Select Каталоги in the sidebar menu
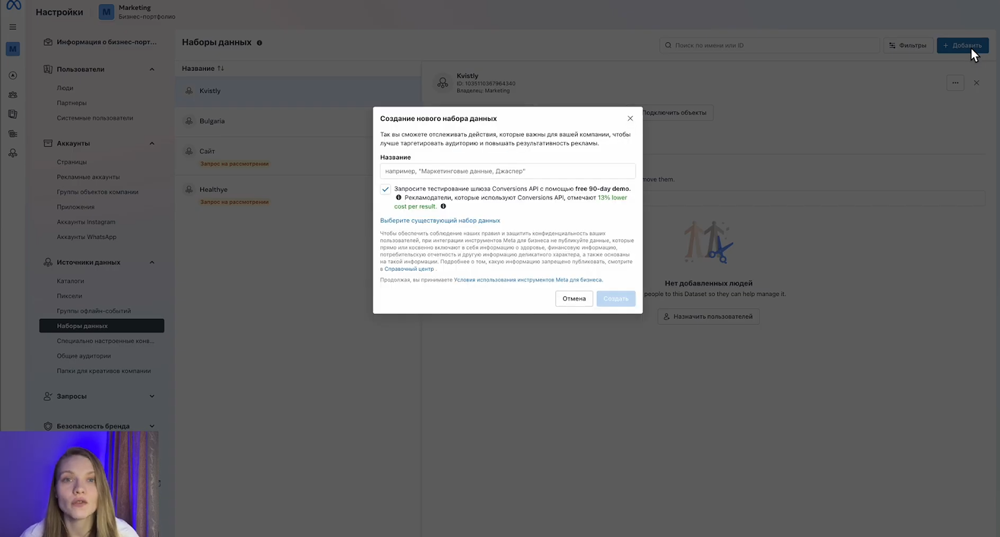Image resolution: width=1000 pixels, height=537 pixels. coord(71,281)
